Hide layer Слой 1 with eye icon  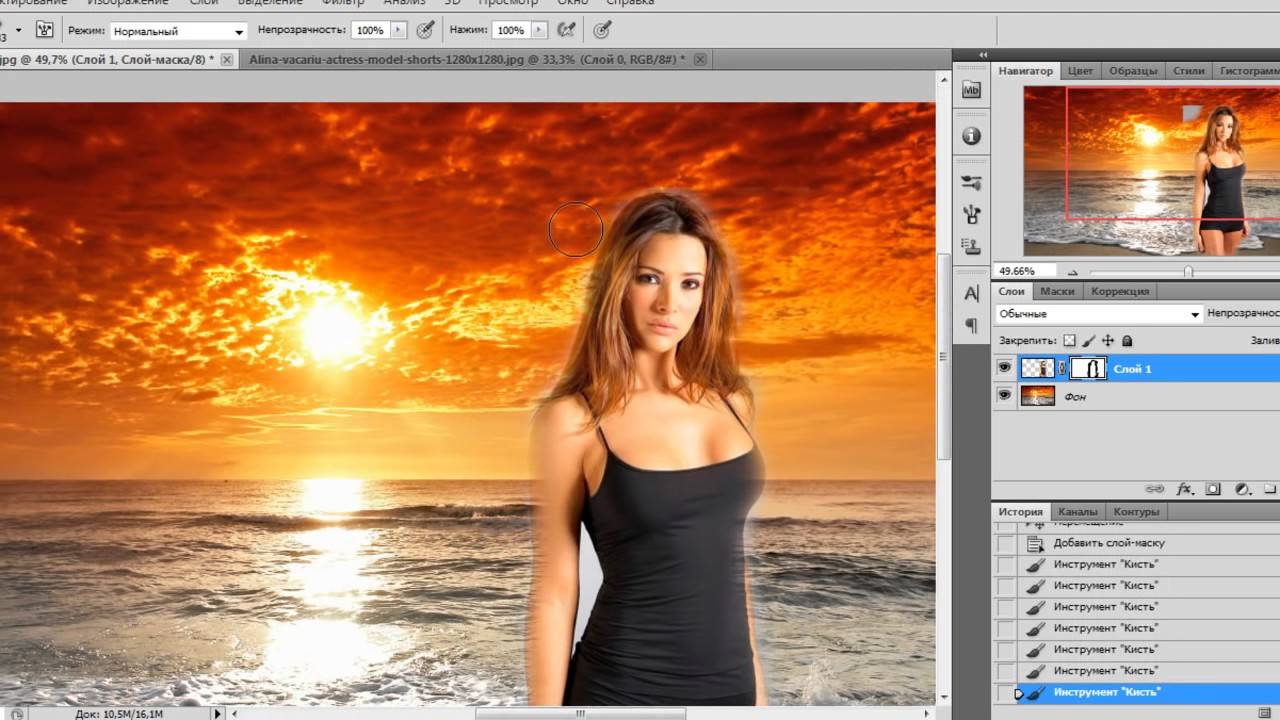point(1004,368)
